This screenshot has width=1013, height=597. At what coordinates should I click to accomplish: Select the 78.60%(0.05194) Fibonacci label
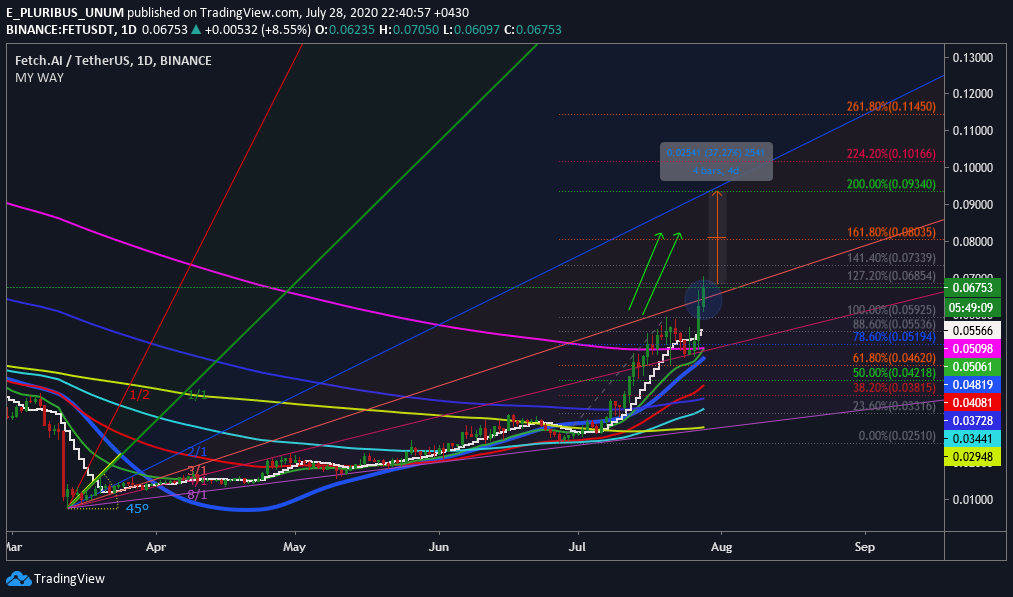click(x=893, y=337)
